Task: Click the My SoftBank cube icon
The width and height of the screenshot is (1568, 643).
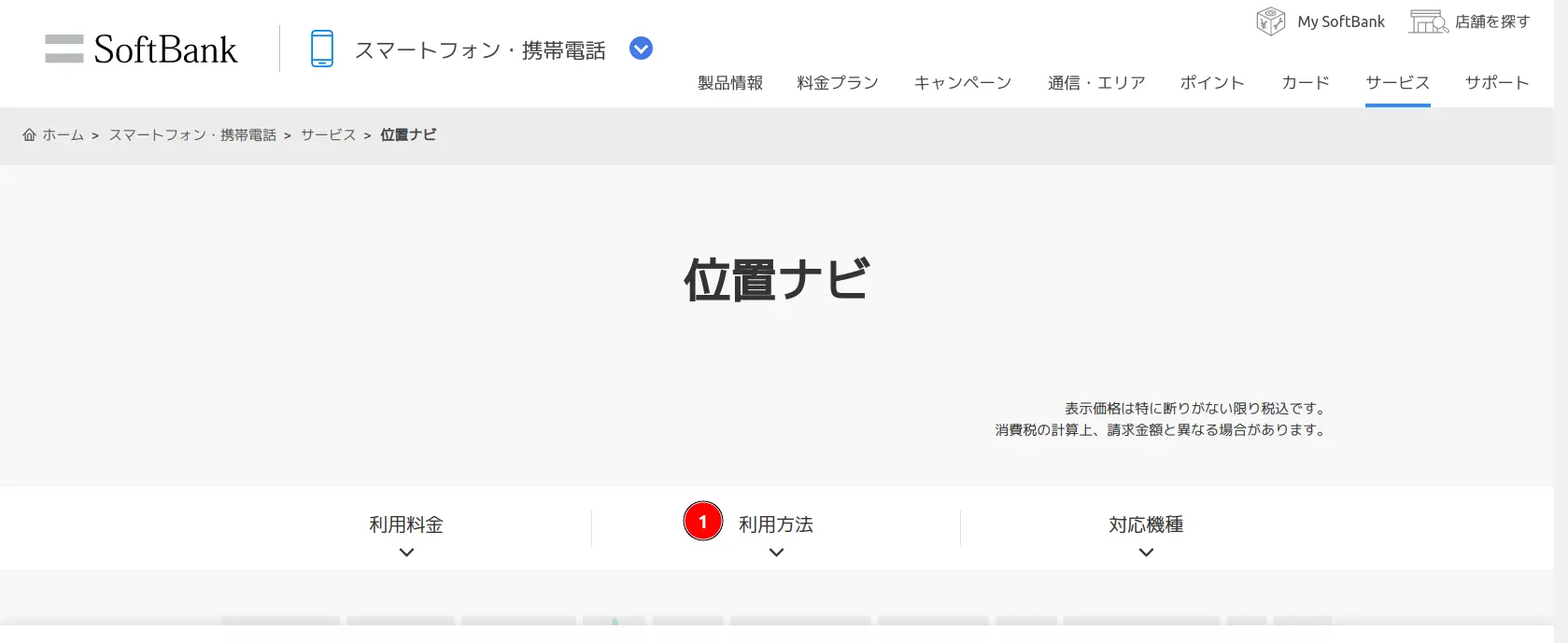Action: point(1271,21)
